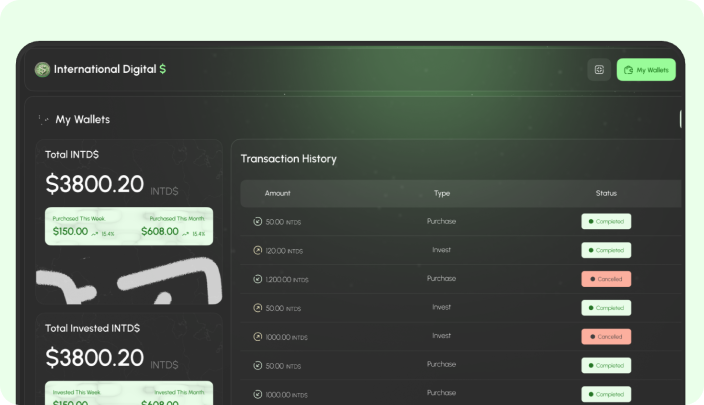Sort by the Type column header

pos(442,193)
